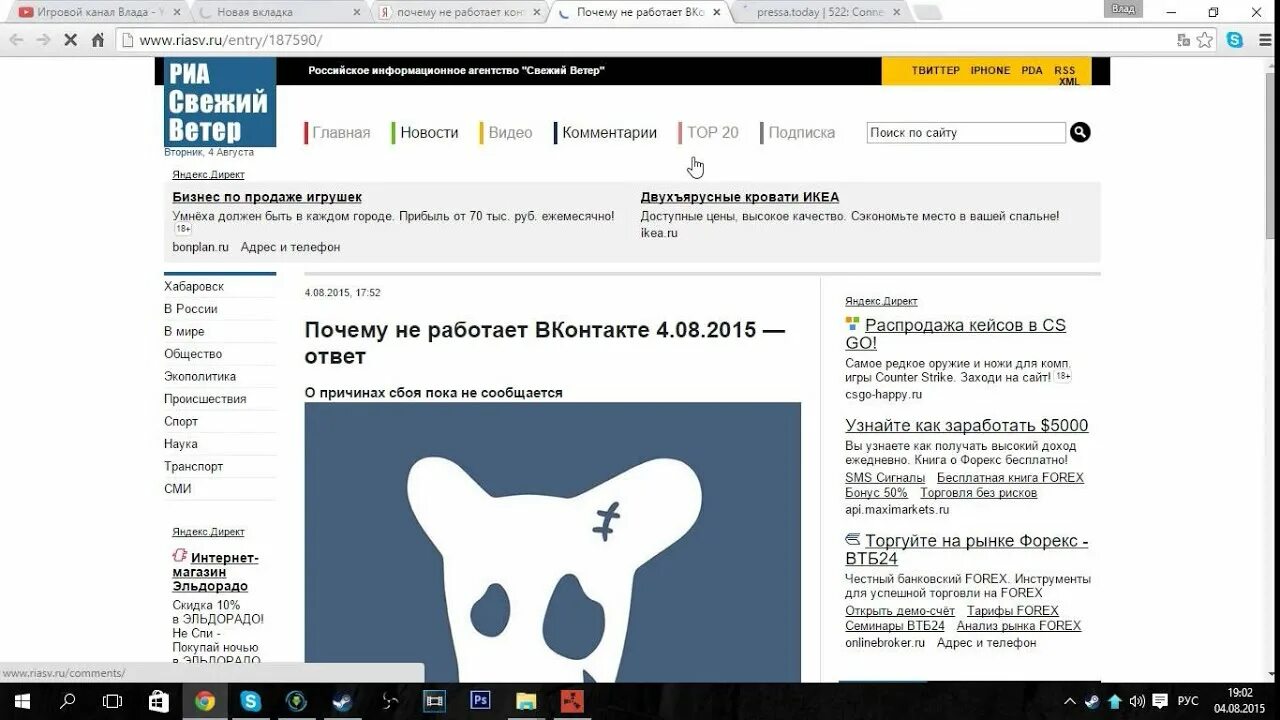Click the address bar URL
1280x720 pixels.
coord(230,40)
